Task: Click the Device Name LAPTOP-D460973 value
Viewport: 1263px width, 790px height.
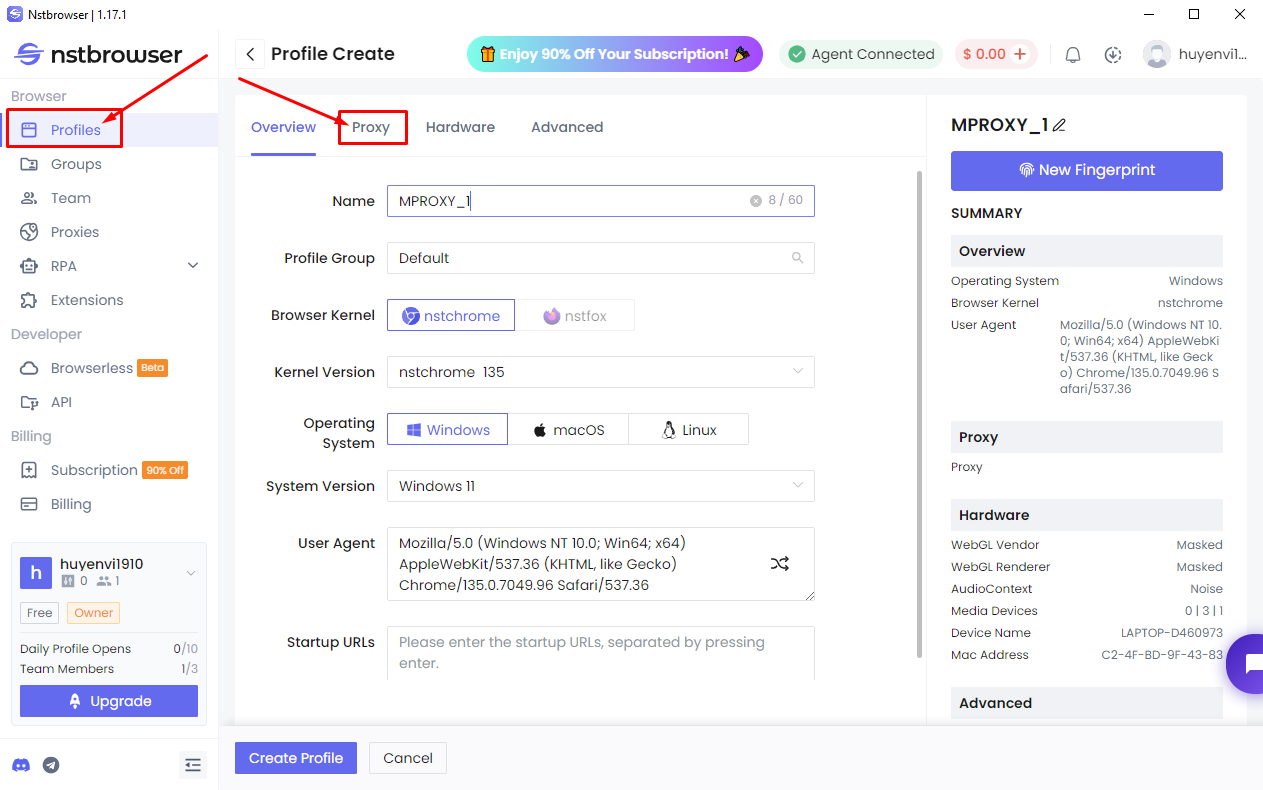Action: click(x=1171, y=633)
